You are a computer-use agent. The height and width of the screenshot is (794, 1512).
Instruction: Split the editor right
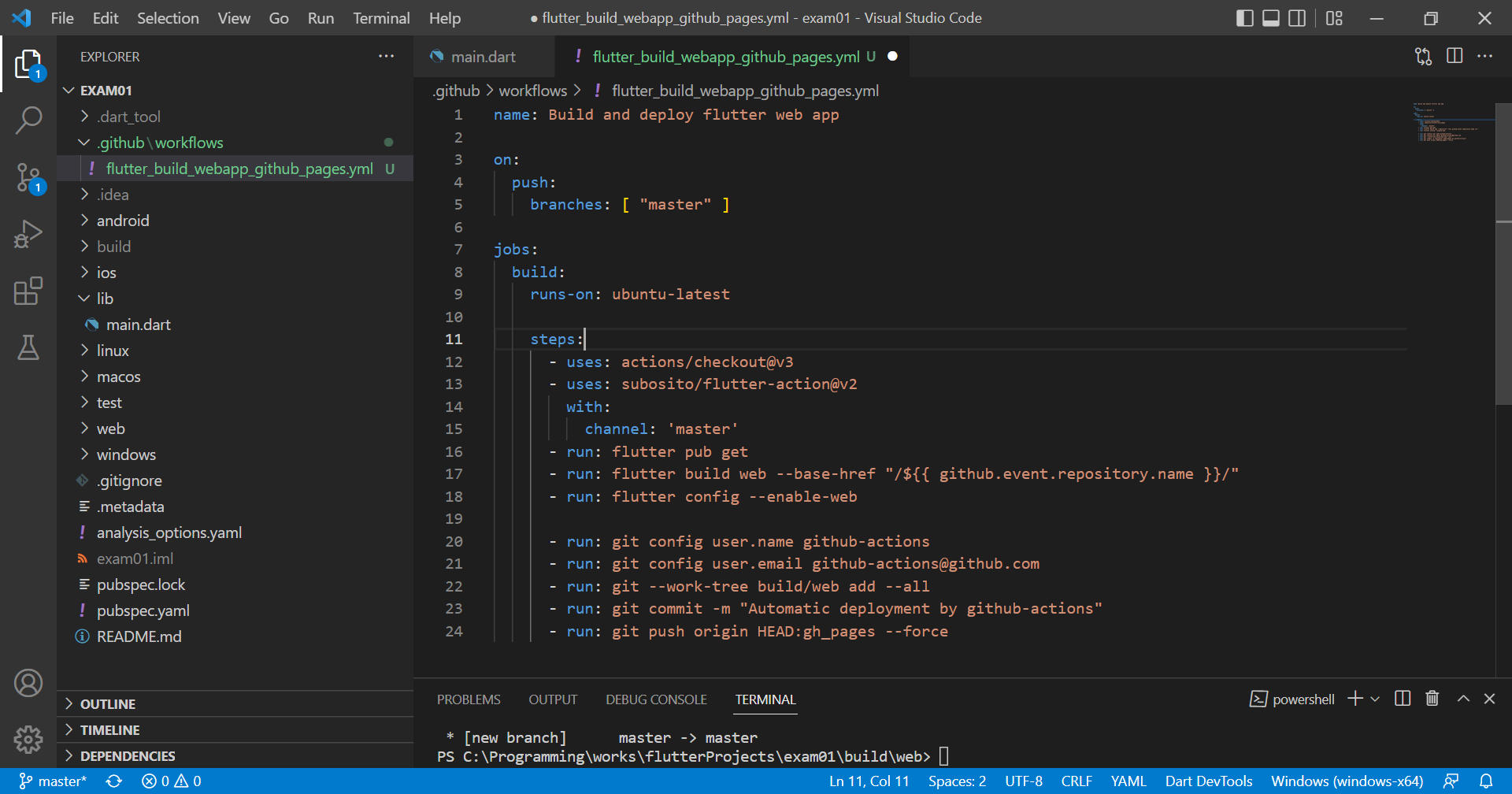pos(1455,57)
